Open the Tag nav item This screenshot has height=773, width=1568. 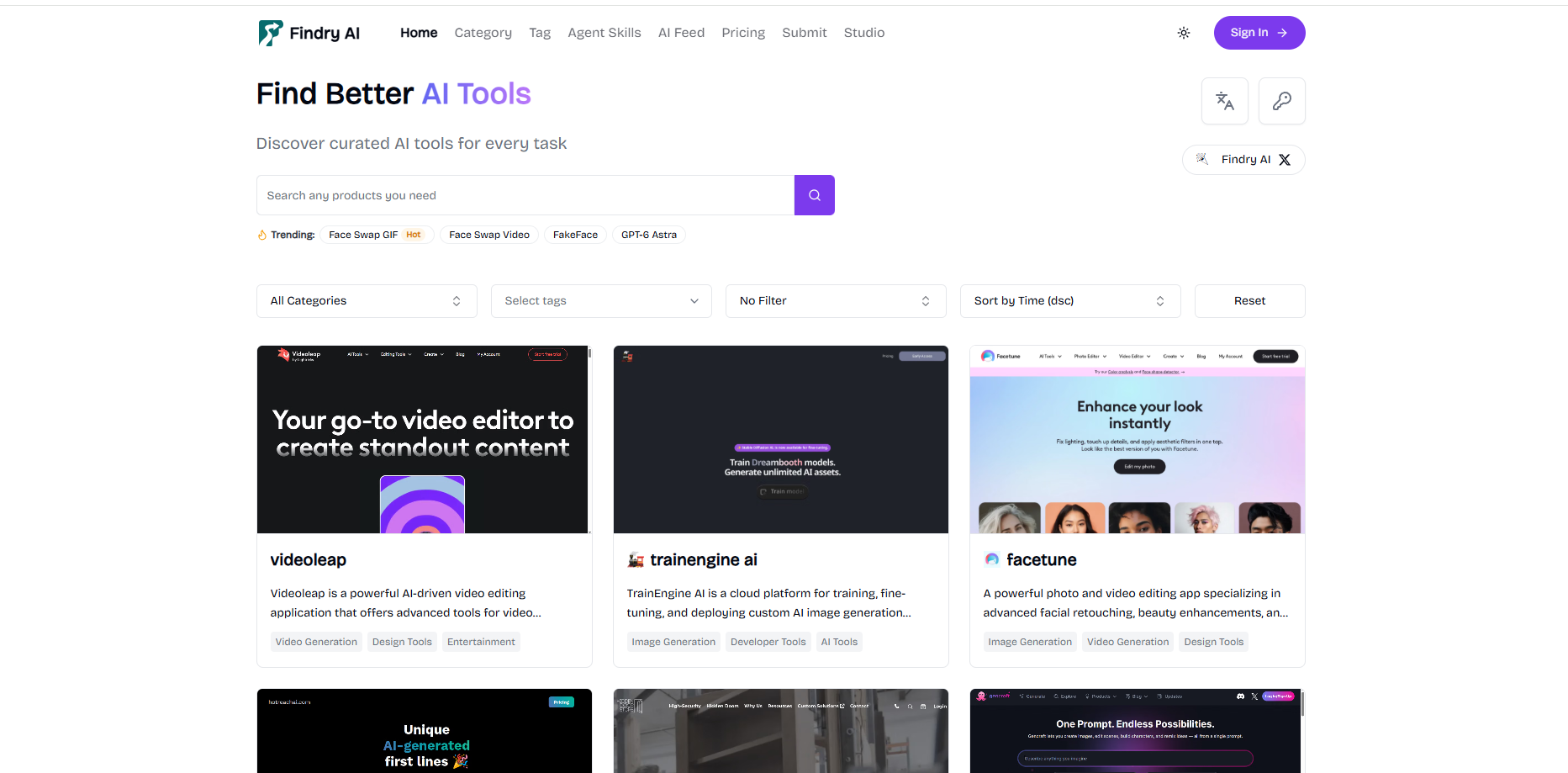pyautogui.click(x=540, y=33)
